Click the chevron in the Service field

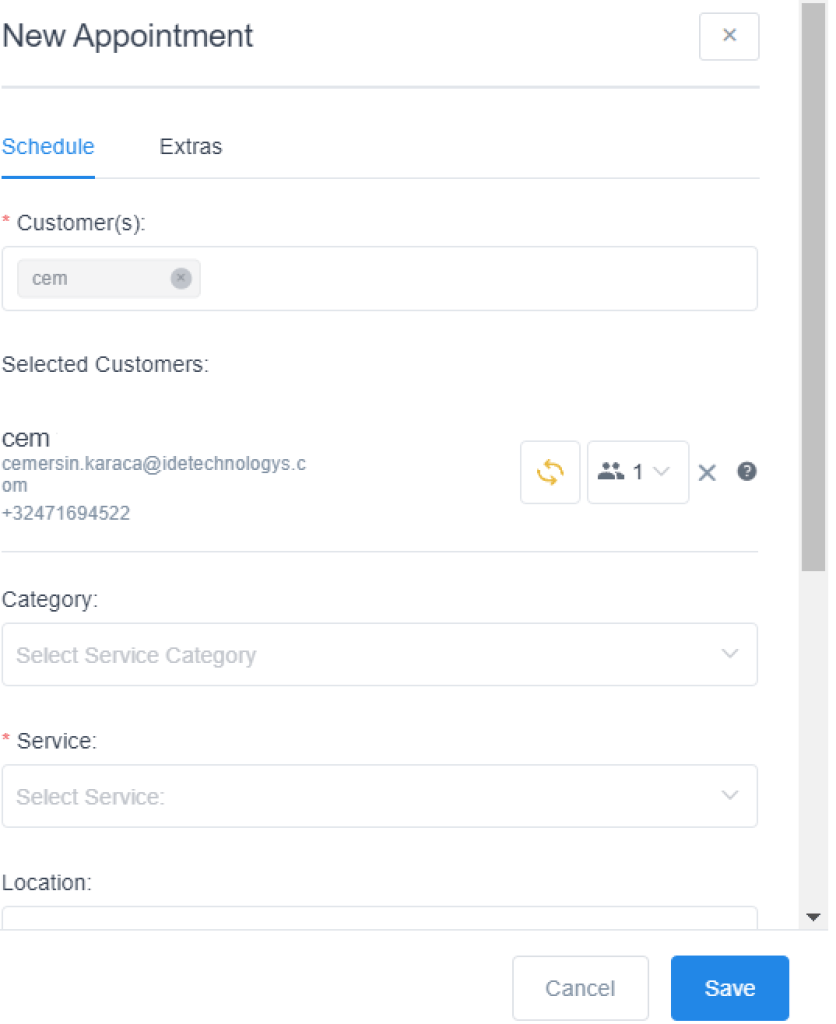pos(730,796)
